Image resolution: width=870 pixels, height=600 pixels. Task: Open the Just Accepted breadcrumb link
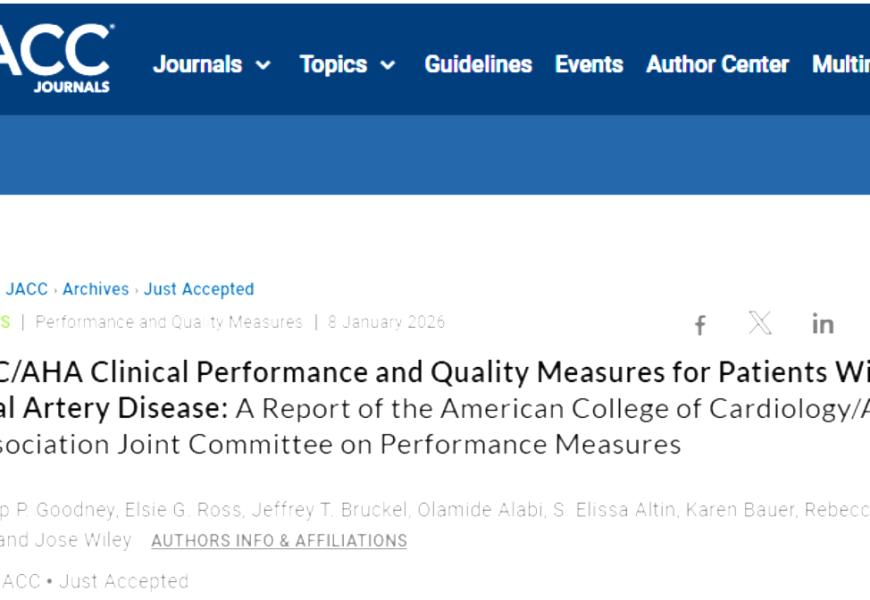pos(199,289)
